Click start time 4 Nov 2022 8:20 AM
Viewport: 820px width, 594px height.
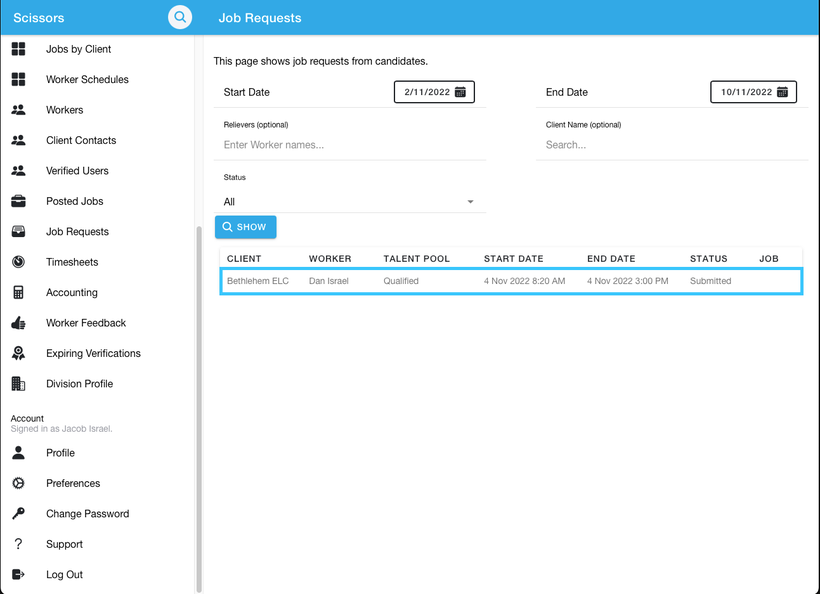pos(525,281)
